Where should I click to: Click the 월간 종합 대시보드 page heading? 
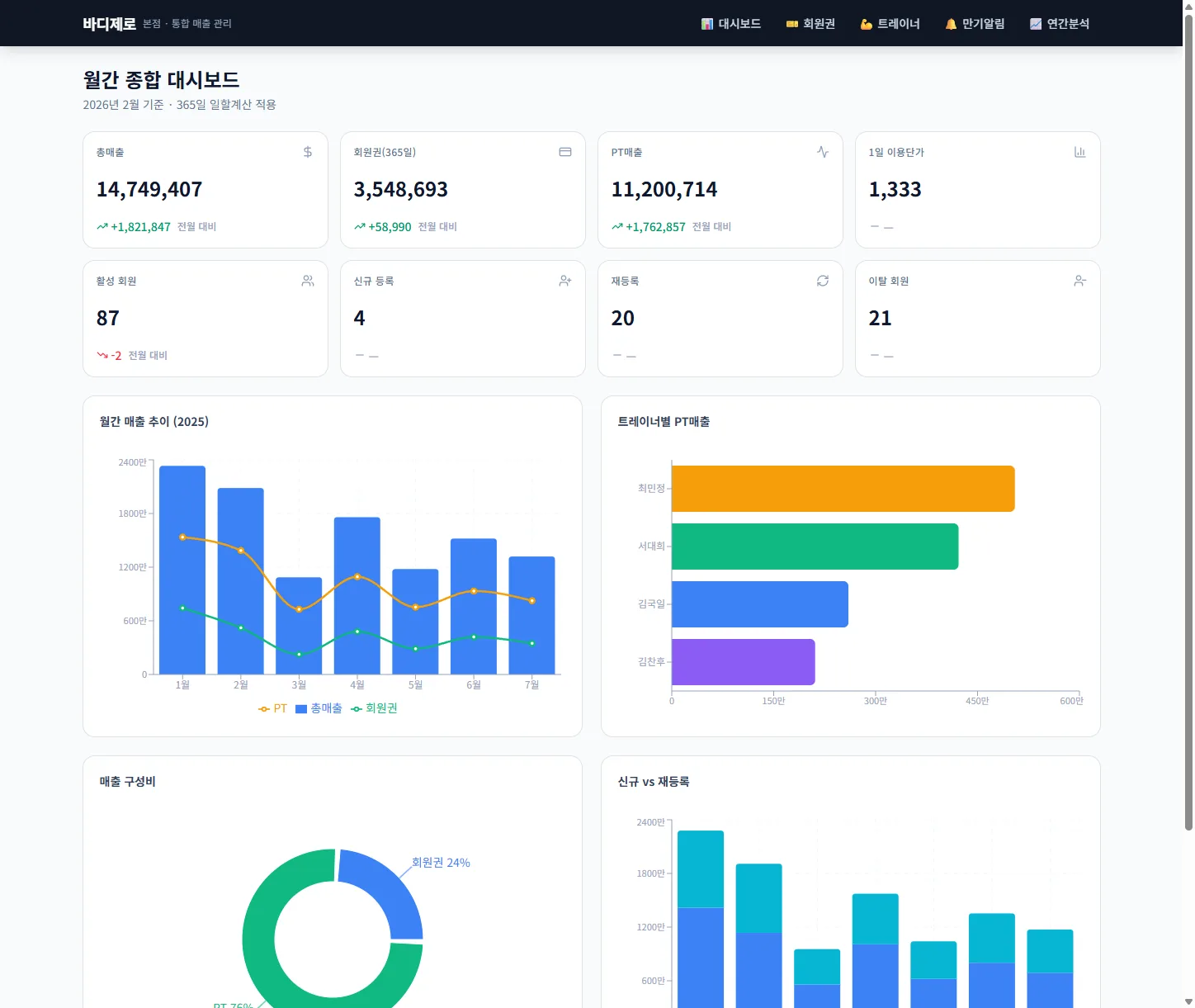click(x=162, y=80)
